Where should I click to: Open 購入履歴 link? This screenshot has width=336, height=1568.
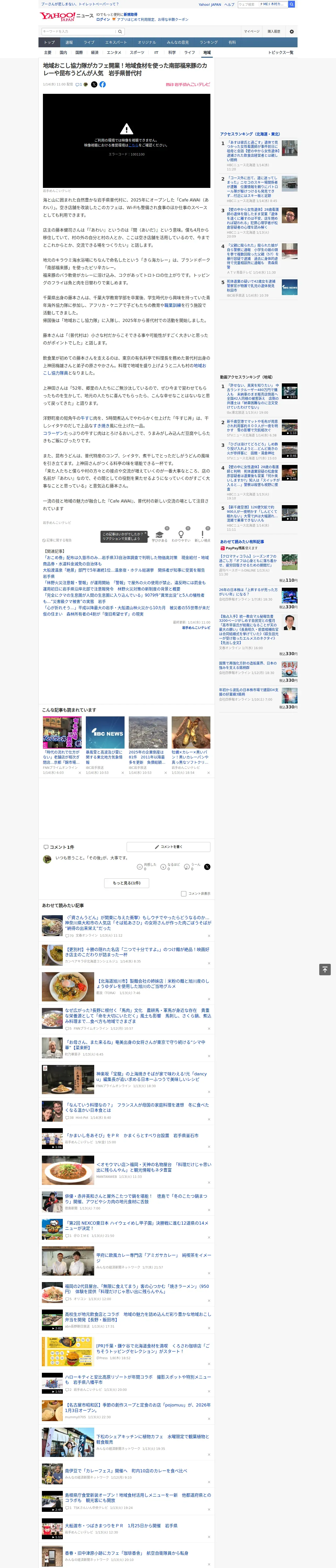[x=274, y=32]
